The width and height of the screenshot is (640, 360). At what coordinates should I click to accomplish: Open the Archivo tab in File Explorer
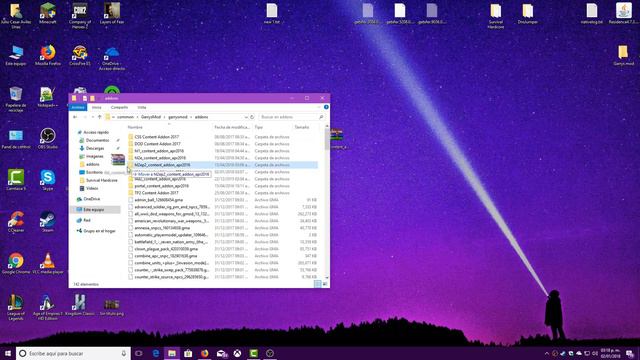78,107
